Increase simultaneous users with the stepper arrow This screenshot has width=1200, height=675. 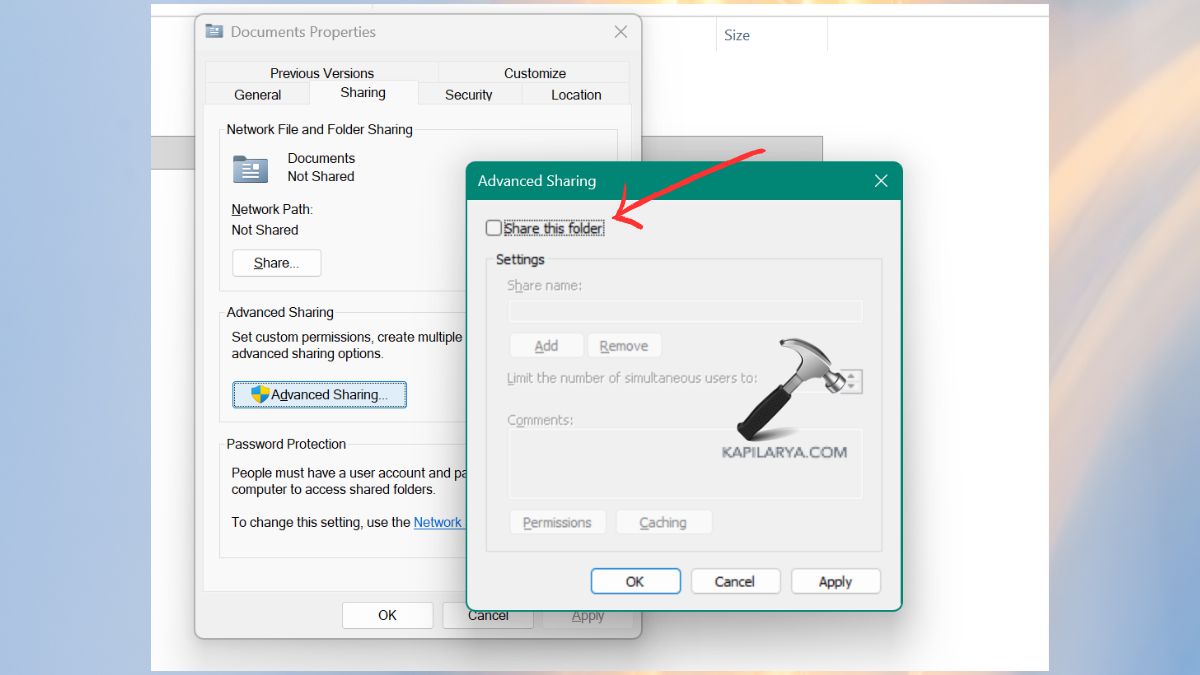pyautogui.click(x=849, y=376)
